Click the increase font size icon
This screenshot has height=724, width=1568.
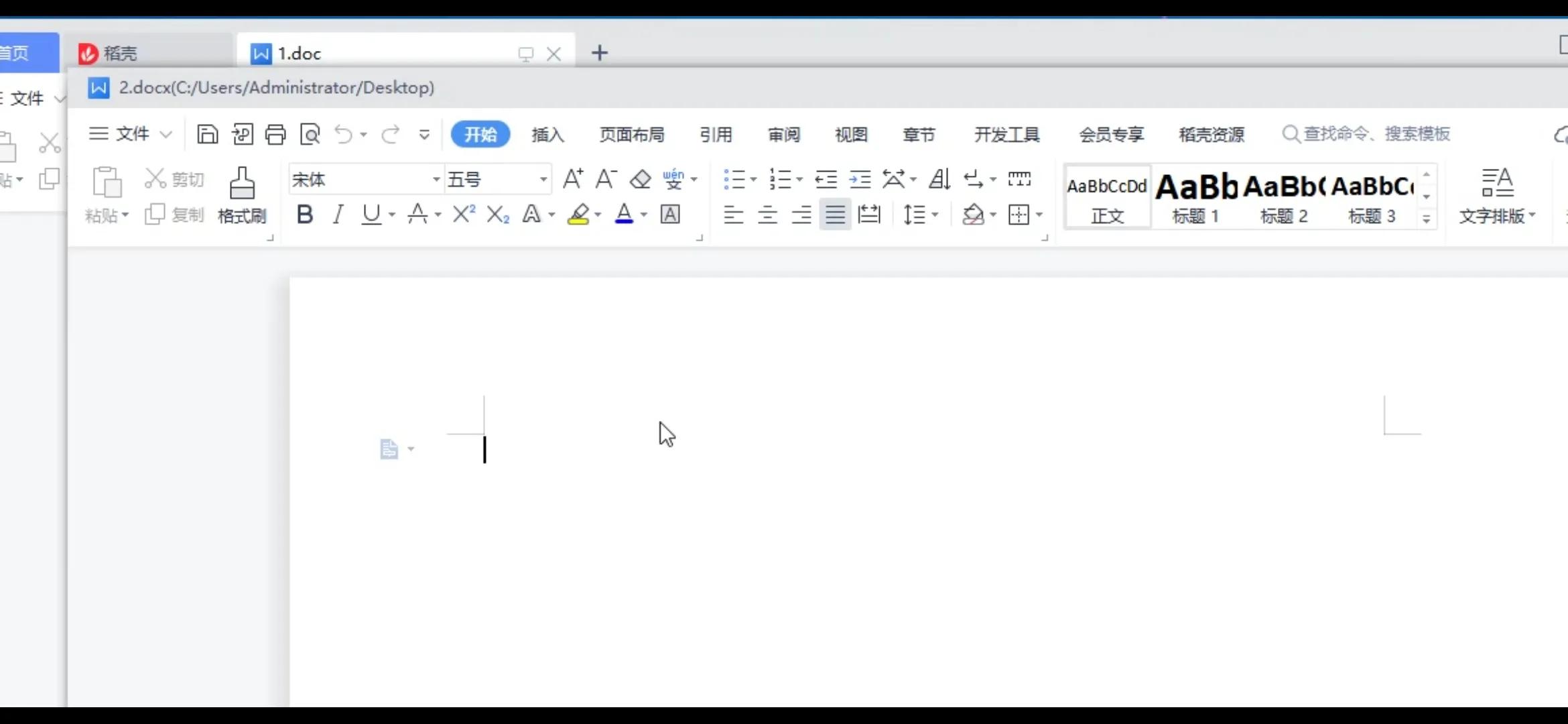tap(573, 179)
